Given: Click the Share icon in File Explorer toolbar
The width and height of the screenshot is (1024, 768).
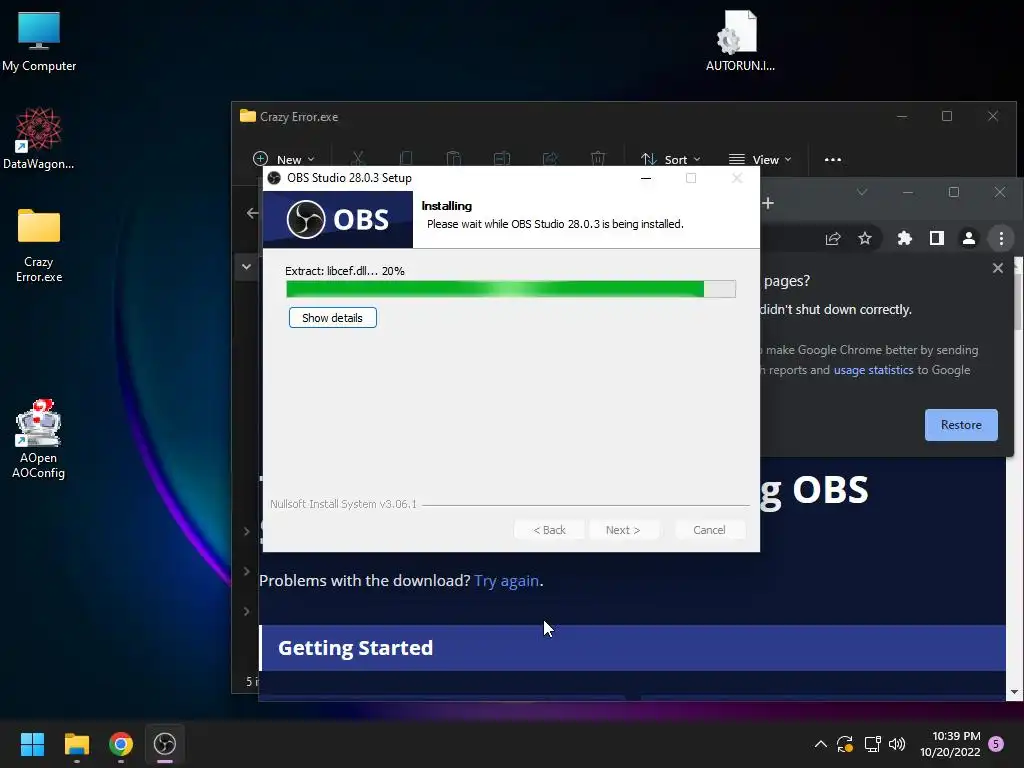Looking at the screenshot, I should (x=550, y=159).
